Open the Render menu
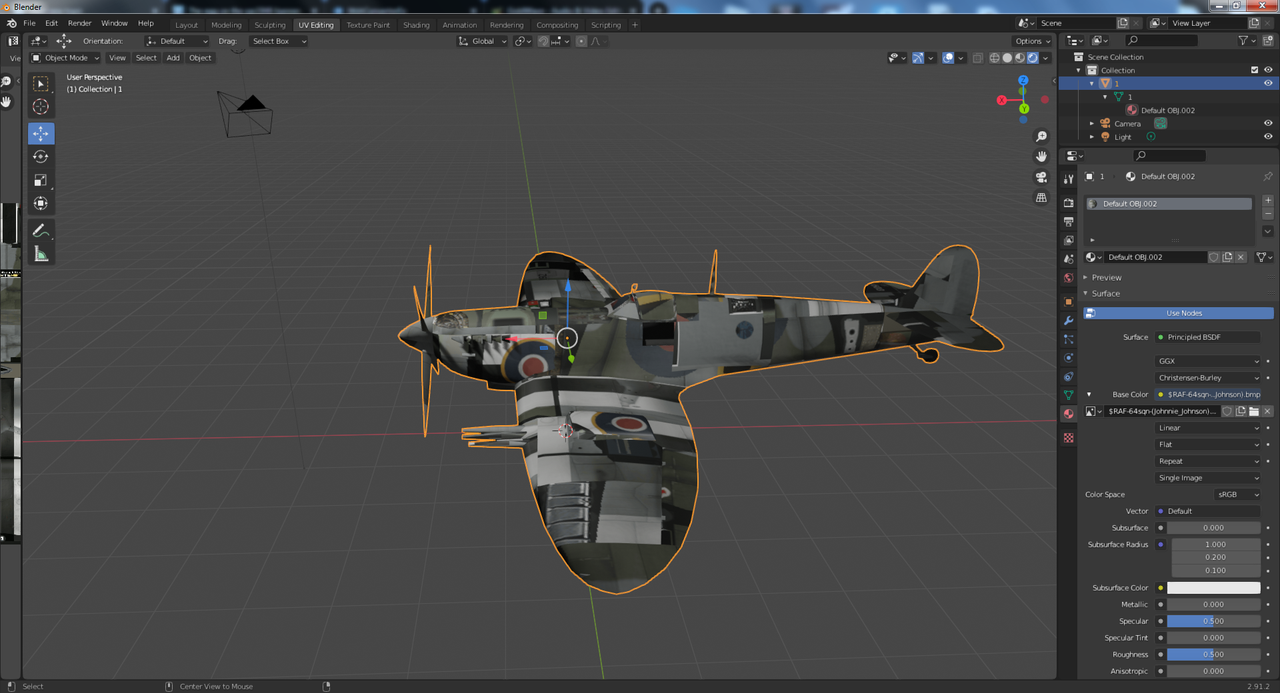Viewport: 1280px width, 693px height. pos(80,23)
